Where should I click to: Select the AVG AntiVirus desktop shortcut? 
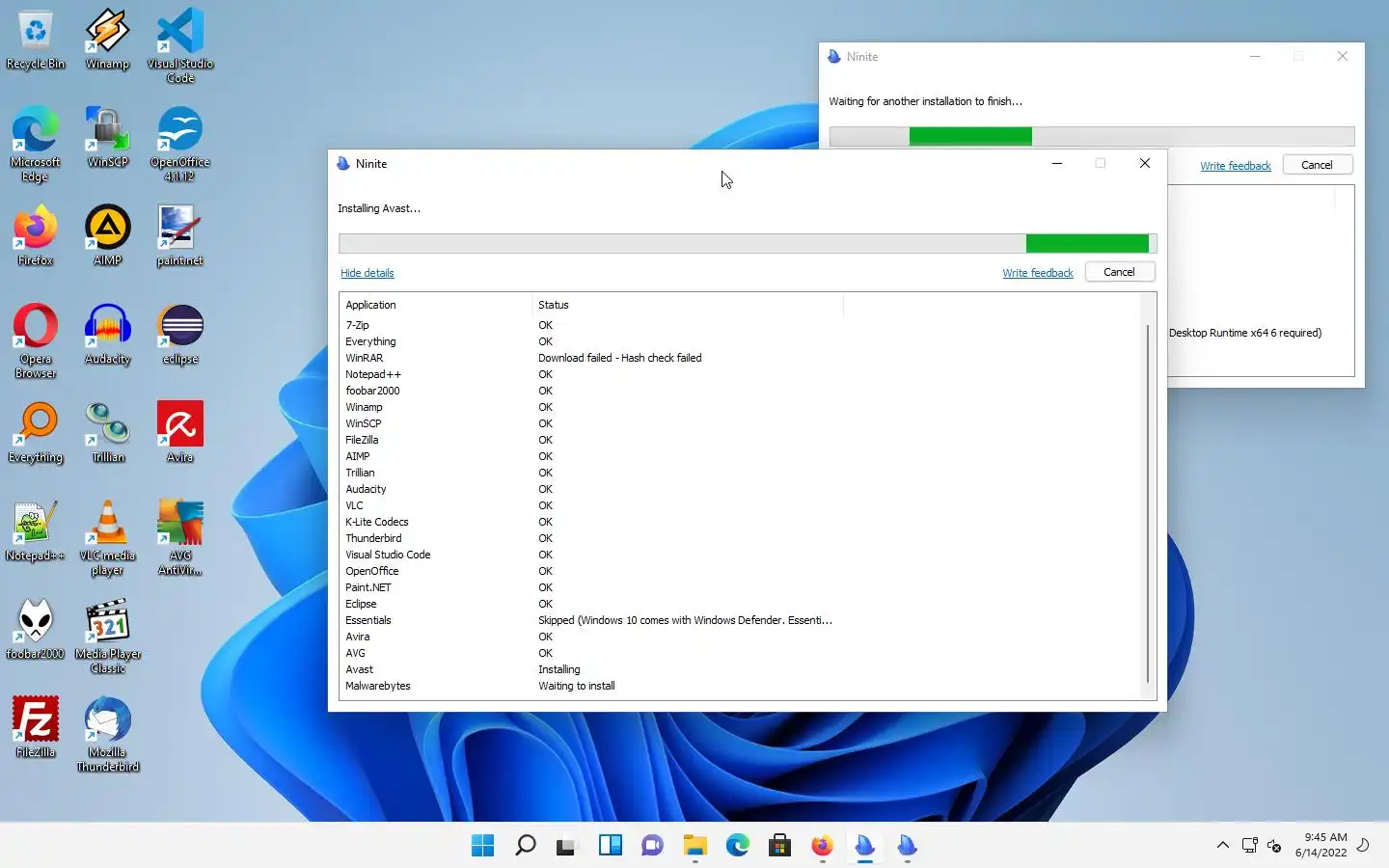180,538
